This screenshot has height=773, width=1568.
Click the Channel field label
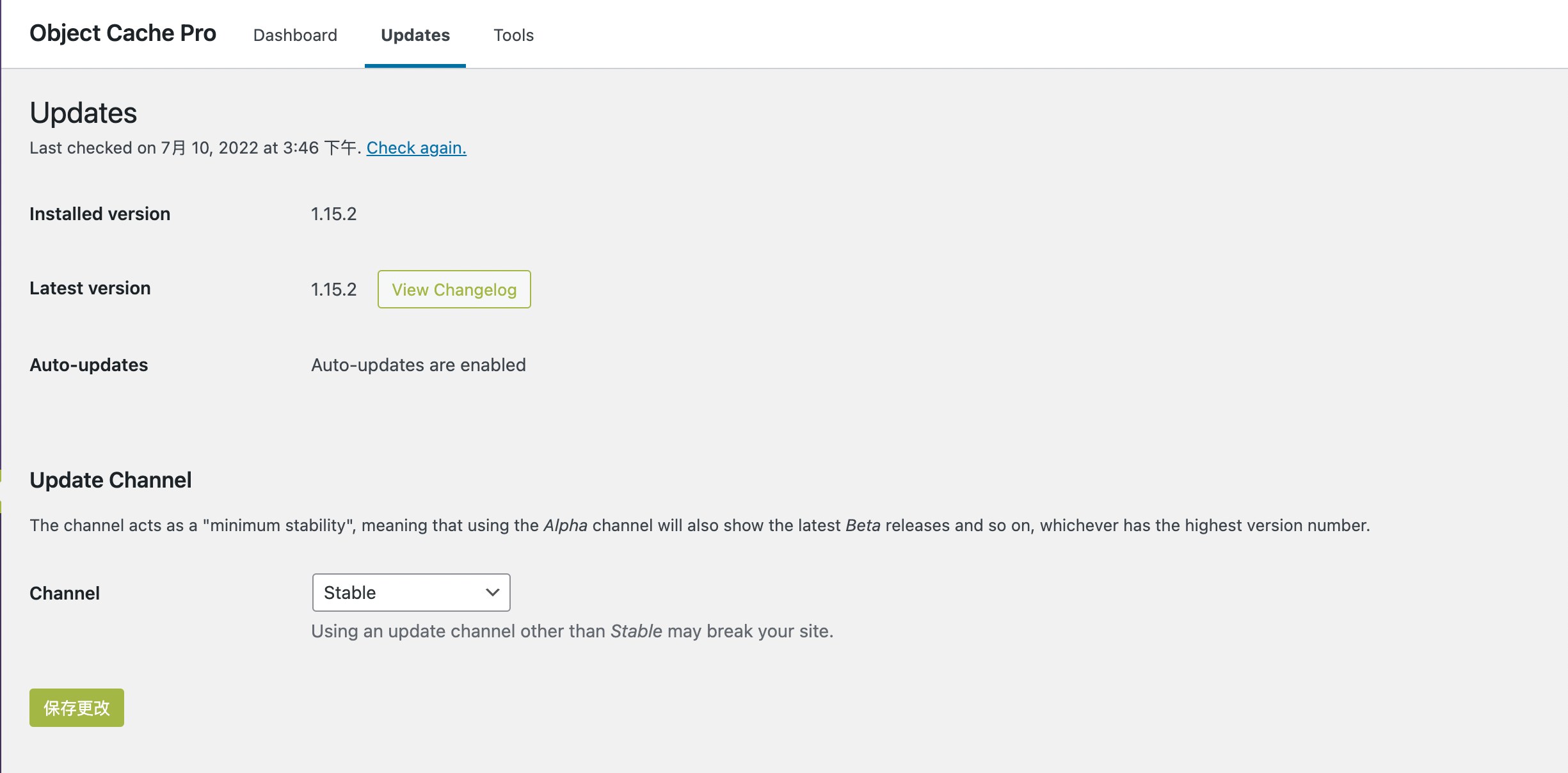click(65, 593)
